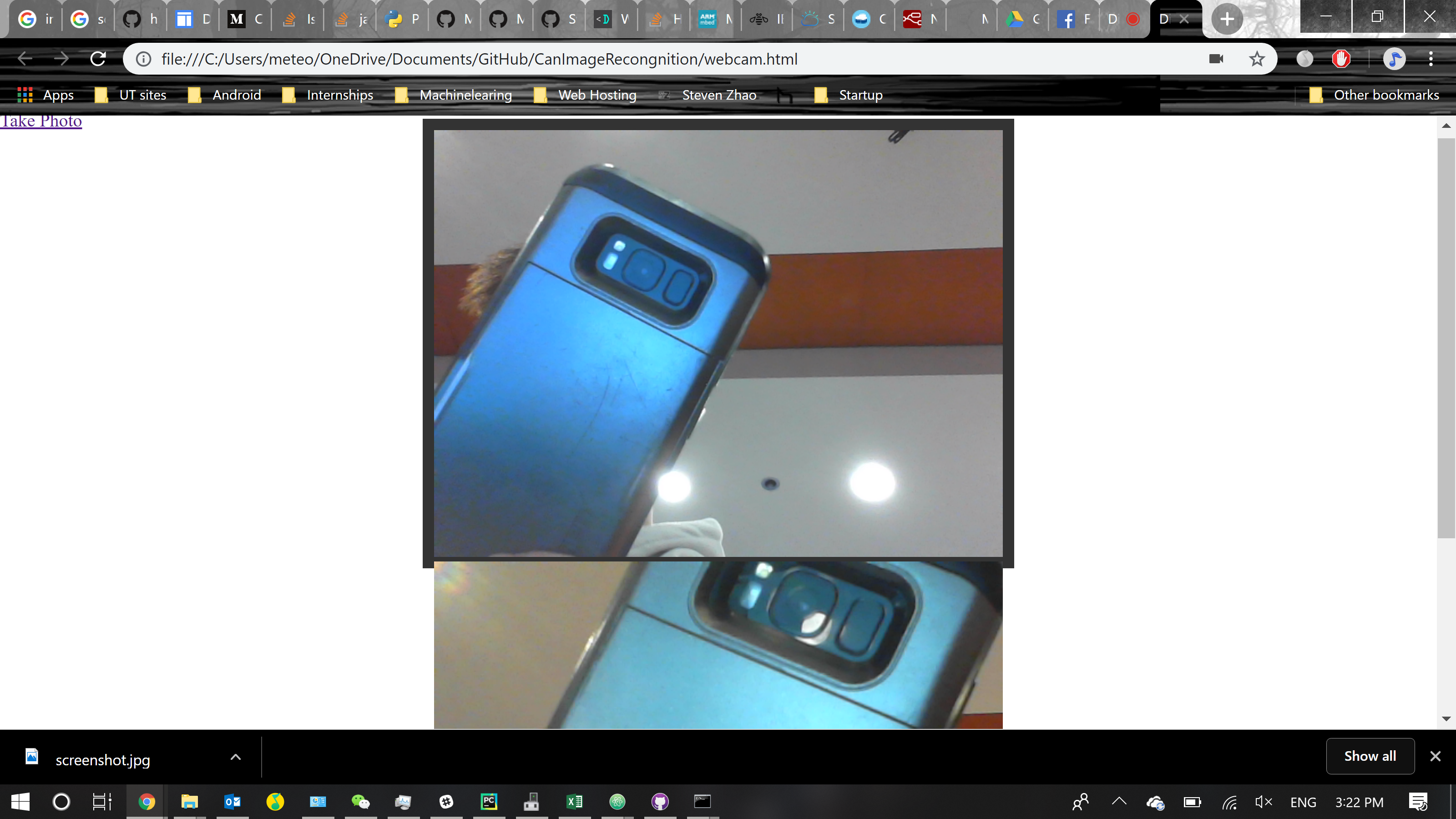Switch to the Python logo tab
The width and height of the screenshot is (1456, 819).
tap(401, 19)
